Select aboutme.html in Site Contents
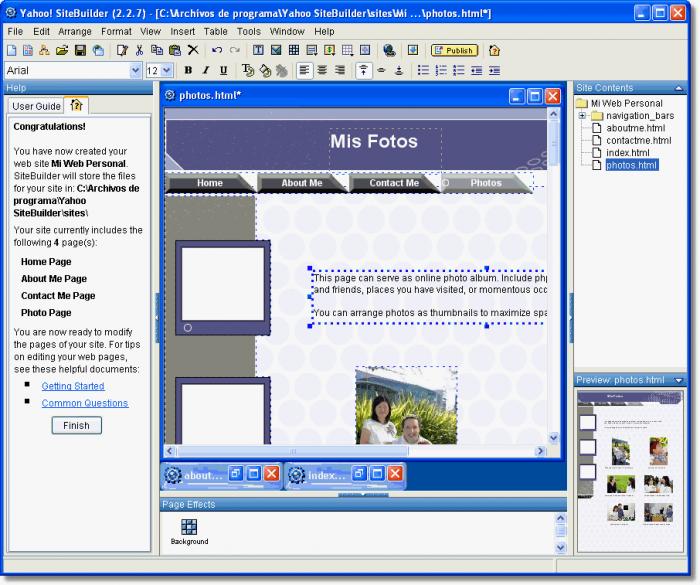This screenshot has height=585, width=700. [635, 128]
